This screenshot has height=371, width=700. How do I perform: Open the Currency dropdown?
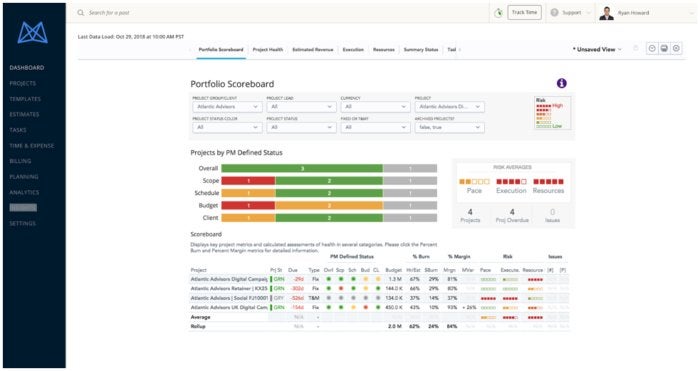pyautogui.click(x=375, y=107)
